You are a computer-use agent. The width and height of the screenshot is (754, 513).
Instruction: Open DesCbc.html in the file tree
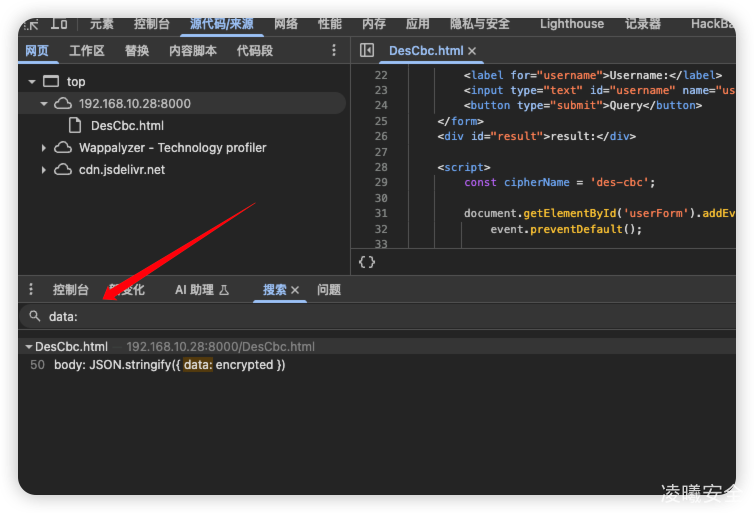click(x=126, y=126)
